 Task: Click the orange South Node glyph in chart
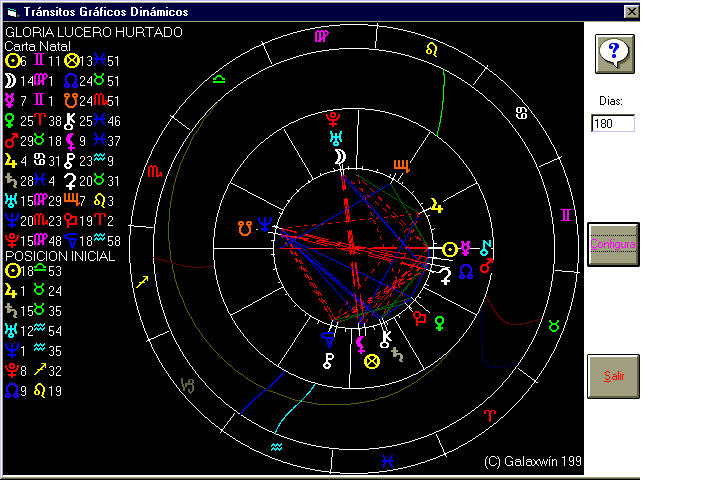(243, 227)
